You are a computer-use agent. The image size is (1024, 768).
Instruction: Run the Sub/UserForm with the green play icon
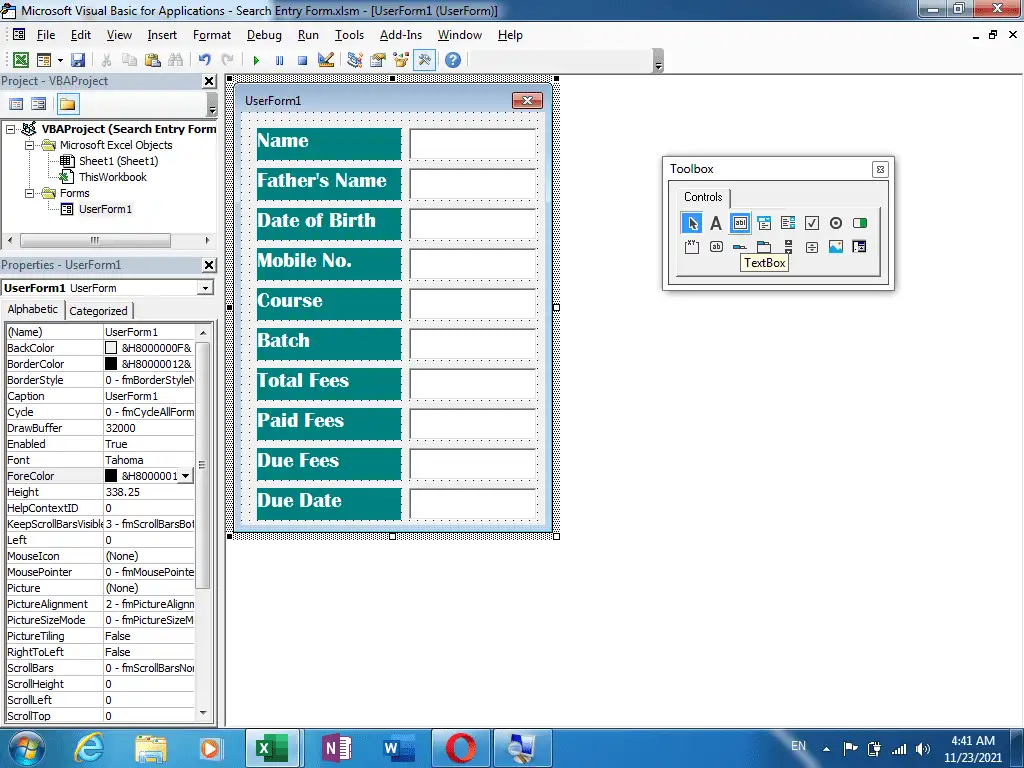[x=256, y=60]
